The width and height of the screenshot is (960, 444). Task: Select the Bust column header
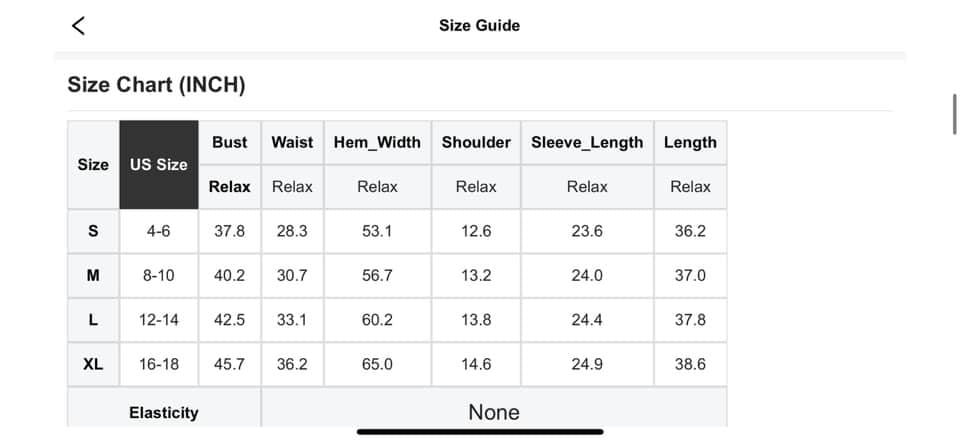pos(230,142)
